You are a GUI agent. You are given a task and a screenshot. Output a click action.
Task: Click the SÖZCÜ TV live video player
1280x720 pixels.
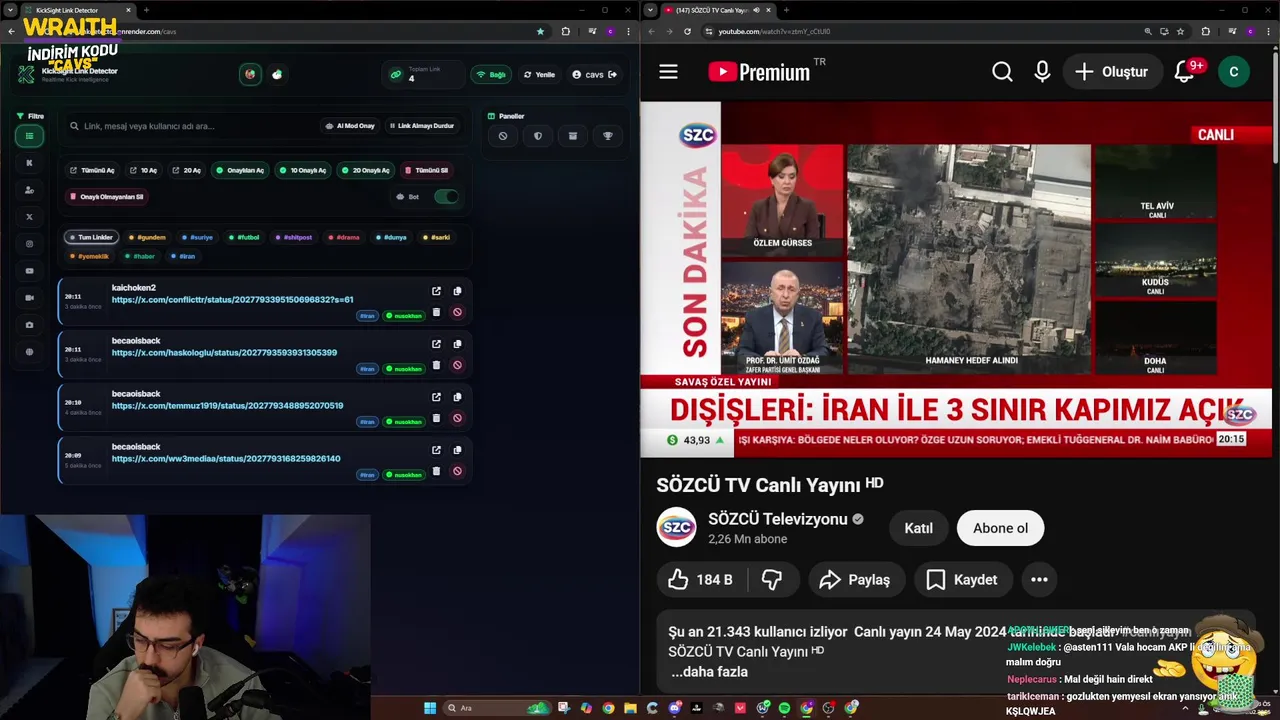[x=956, y=279]
